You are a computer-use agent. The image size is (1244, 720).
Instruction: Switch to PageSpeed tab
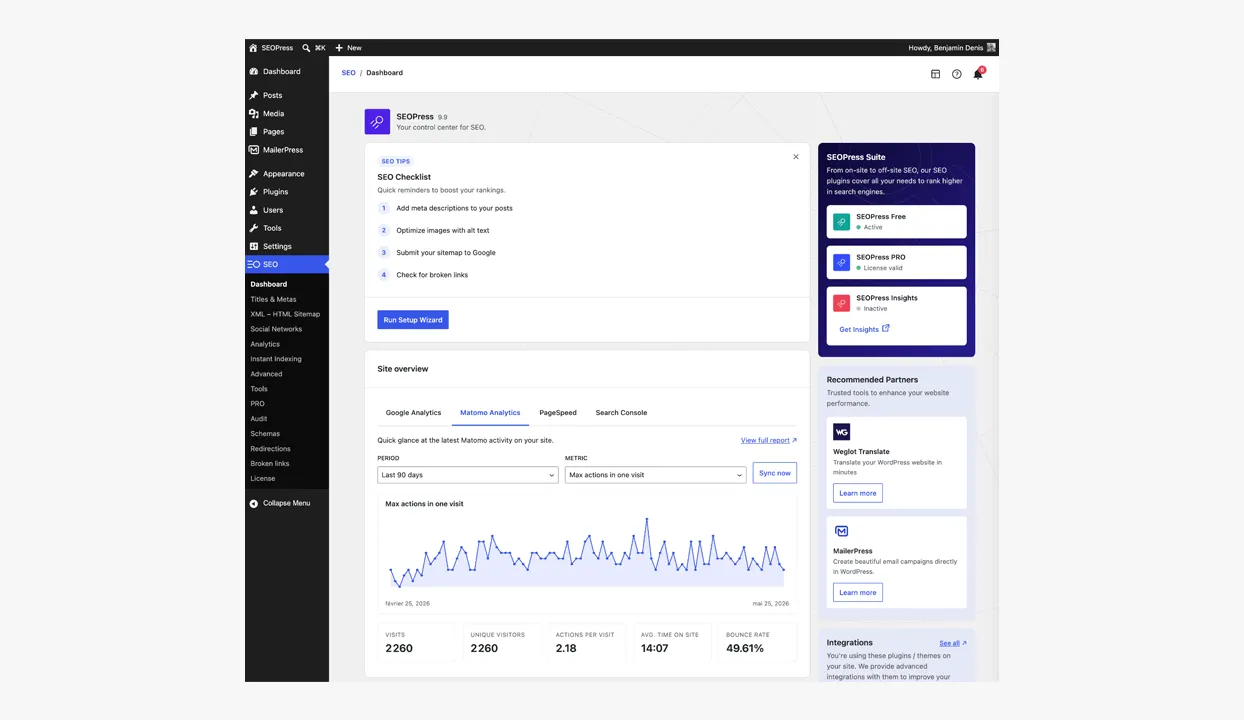558,412
